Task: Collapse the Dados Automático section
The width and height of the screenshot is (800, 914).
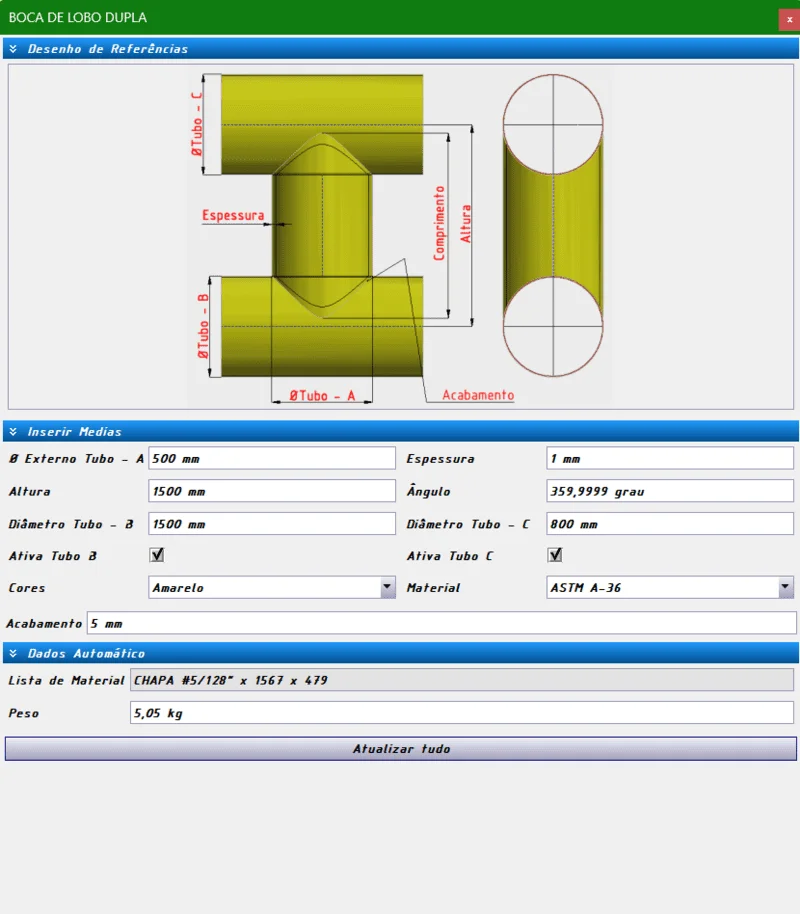Action: pos(13,653)
